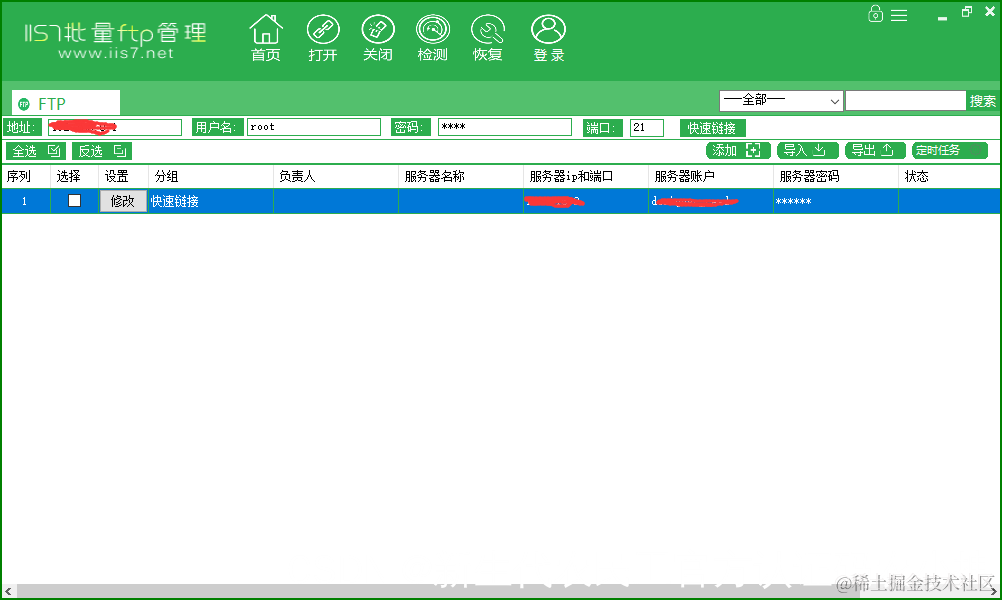Focus the 密码 password field
The width and height of the screenshot is (1002, 600).
pos(505,127)
